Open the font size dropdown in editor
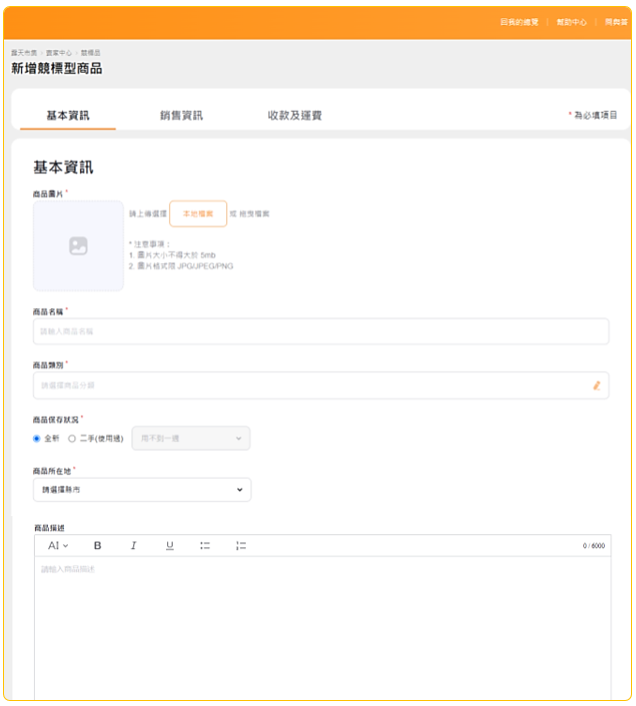Screen dimensions: 636x706 tap(58, 546)
